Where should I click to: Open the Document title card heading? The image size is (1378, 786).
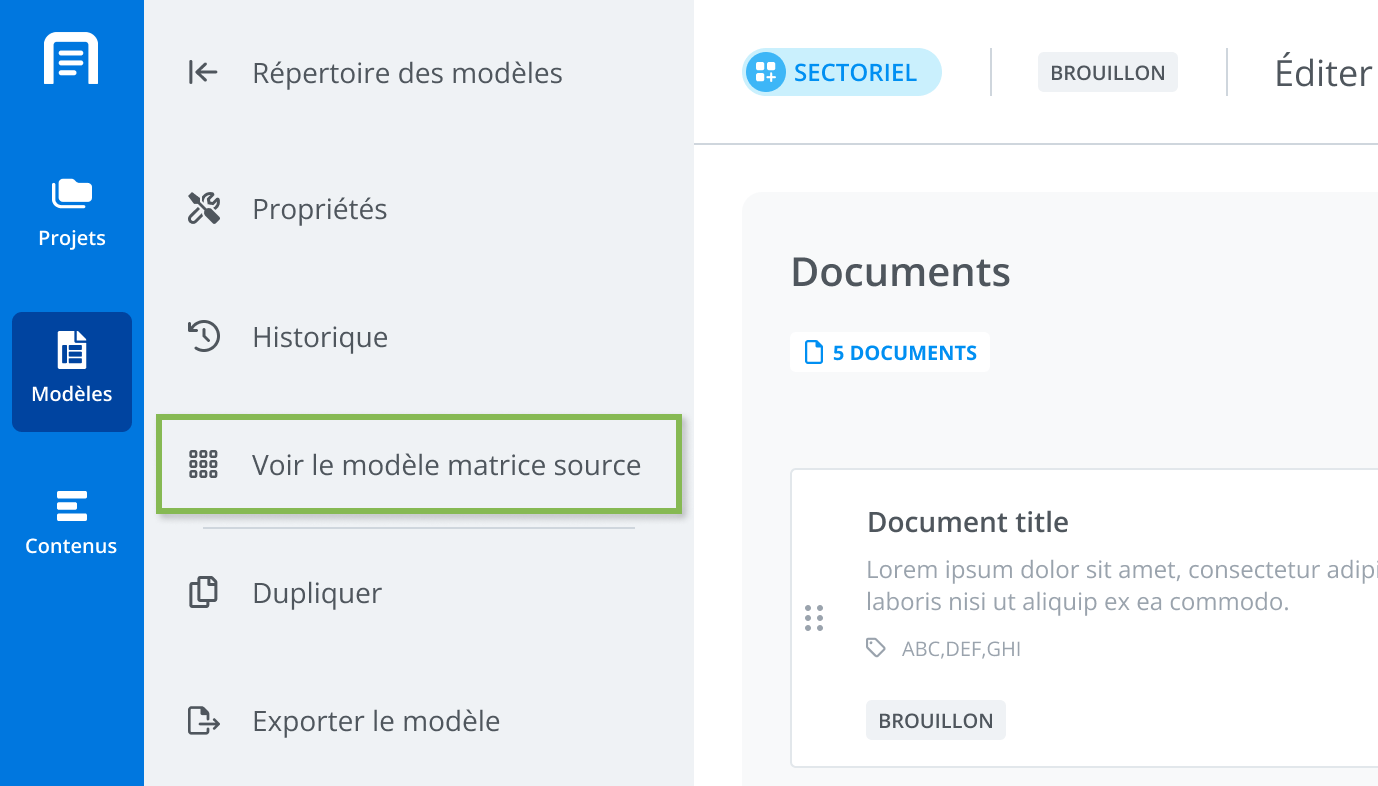pos(968,522)
